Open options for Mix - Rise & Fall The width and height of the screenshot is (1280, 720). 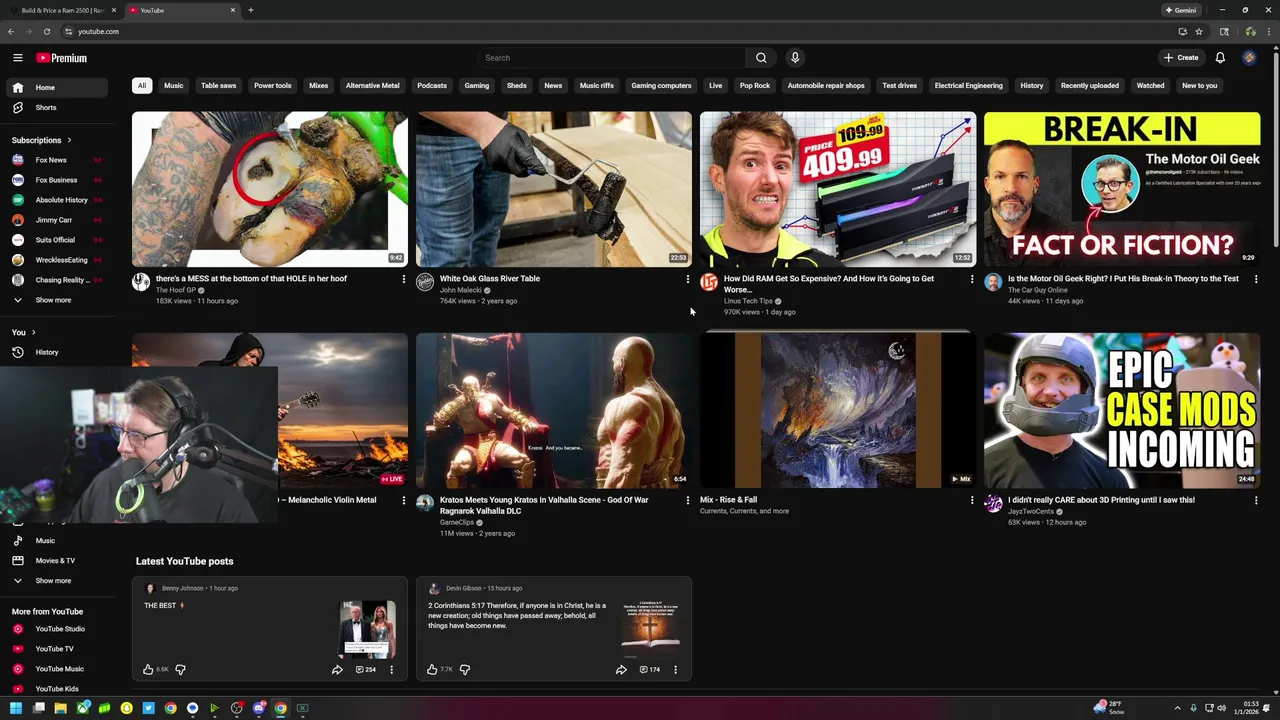tap(972, 500)
